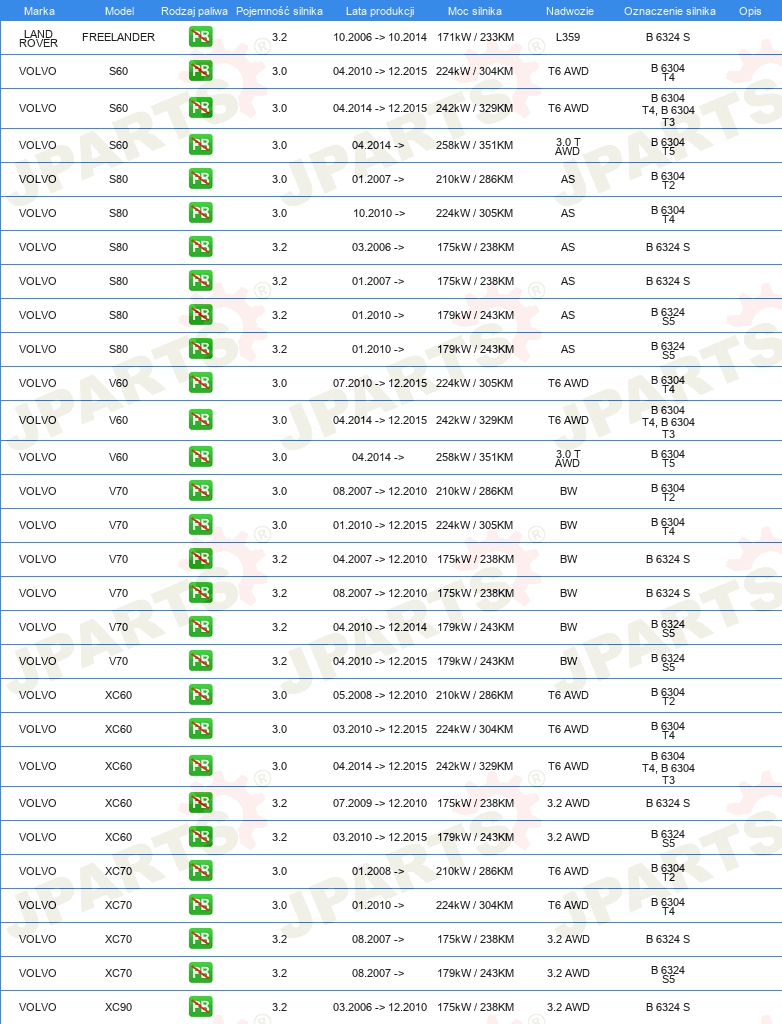Click the 'Lata produkcji' column header
This screenshot has height=1024, width=782.
pos(380,11)
